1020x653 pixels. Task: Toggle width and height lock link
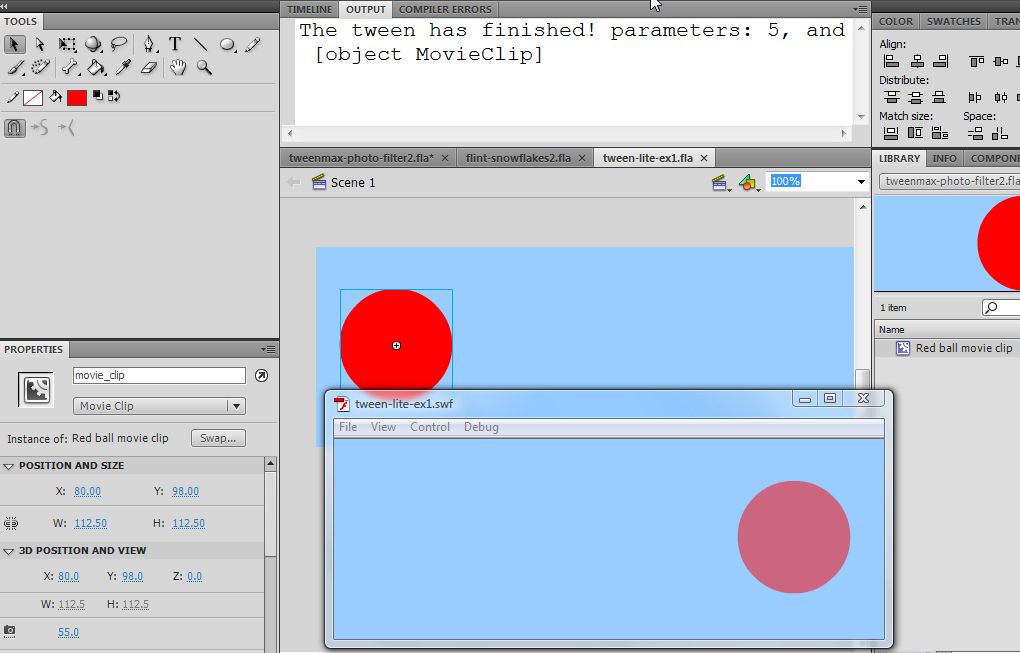click(11, 523)
